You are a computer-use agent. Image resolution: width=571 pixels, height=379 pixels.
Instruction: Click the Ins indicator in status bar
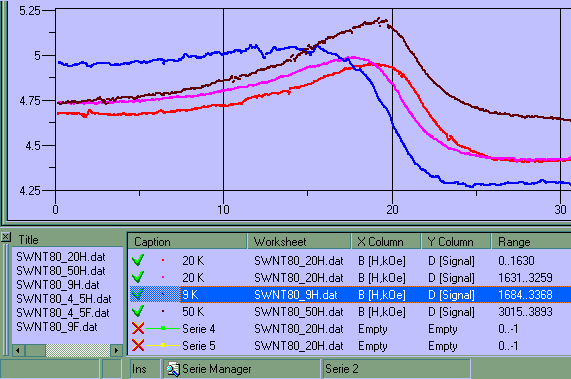(139, 369)
